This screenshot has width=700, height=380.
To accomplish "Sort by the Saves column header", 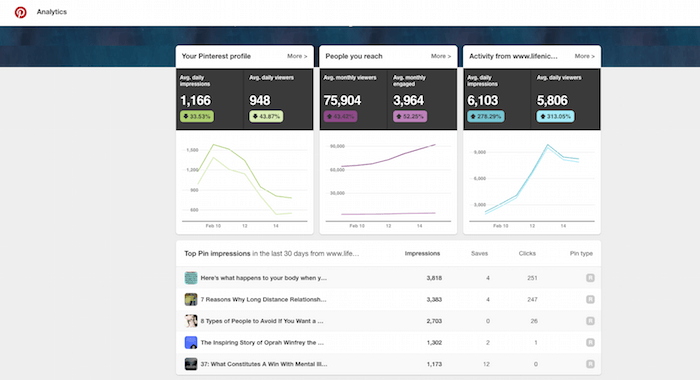I will [479, 253].
